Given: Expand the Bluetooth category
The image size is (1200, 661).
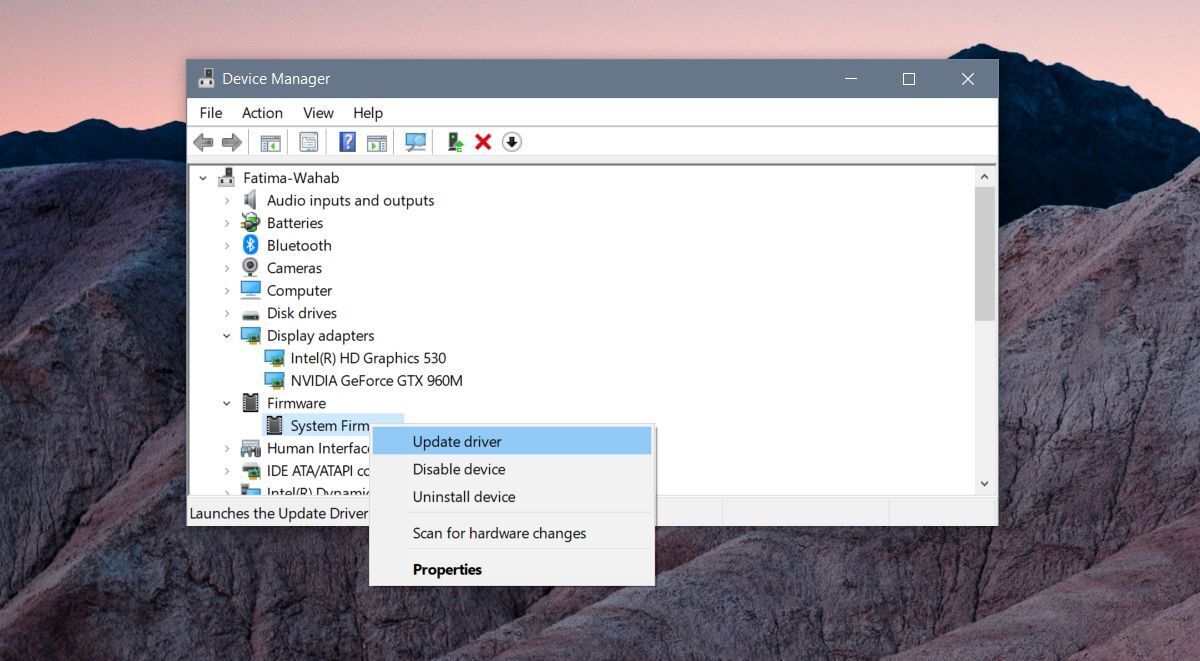Looking at the screenshot, I should (227, 246).
